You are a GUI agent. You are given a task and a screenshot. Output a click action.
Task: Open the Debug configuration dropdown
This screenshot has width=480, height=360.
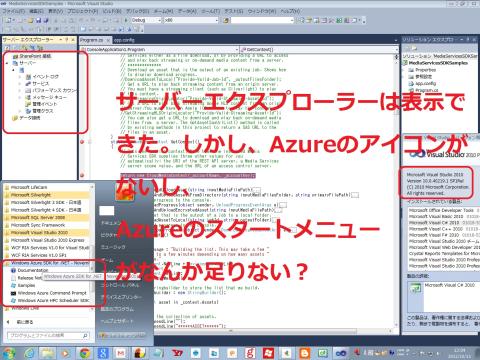tap(159, 20)
